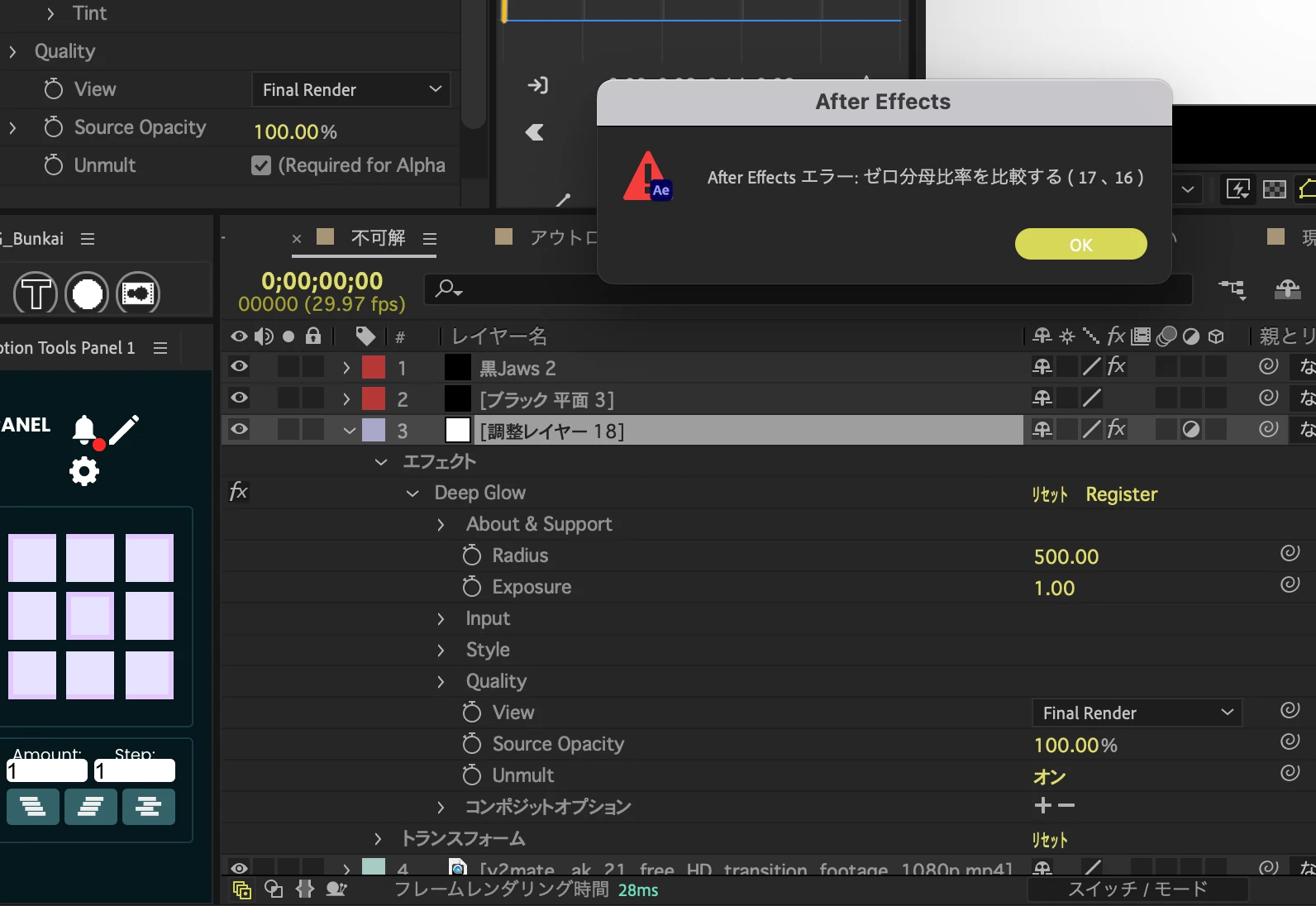Open the Motion Tools Panel 1 menu
The width and height of the screenshot is (1316, 906).
tap(160, 348)
